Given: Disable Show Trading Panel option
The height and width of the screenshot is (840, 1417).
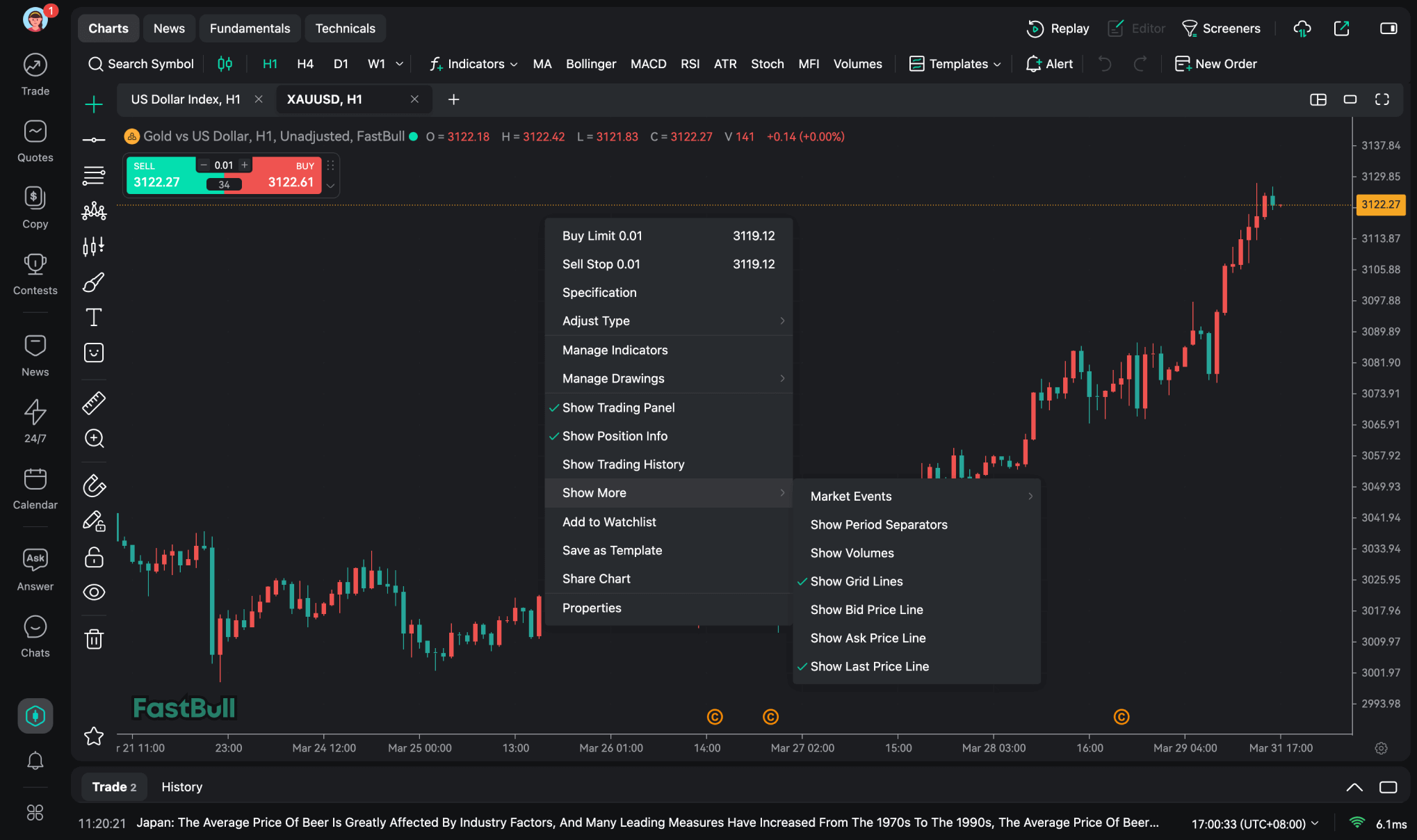Looking at the screenshot, I should (618, 407).
